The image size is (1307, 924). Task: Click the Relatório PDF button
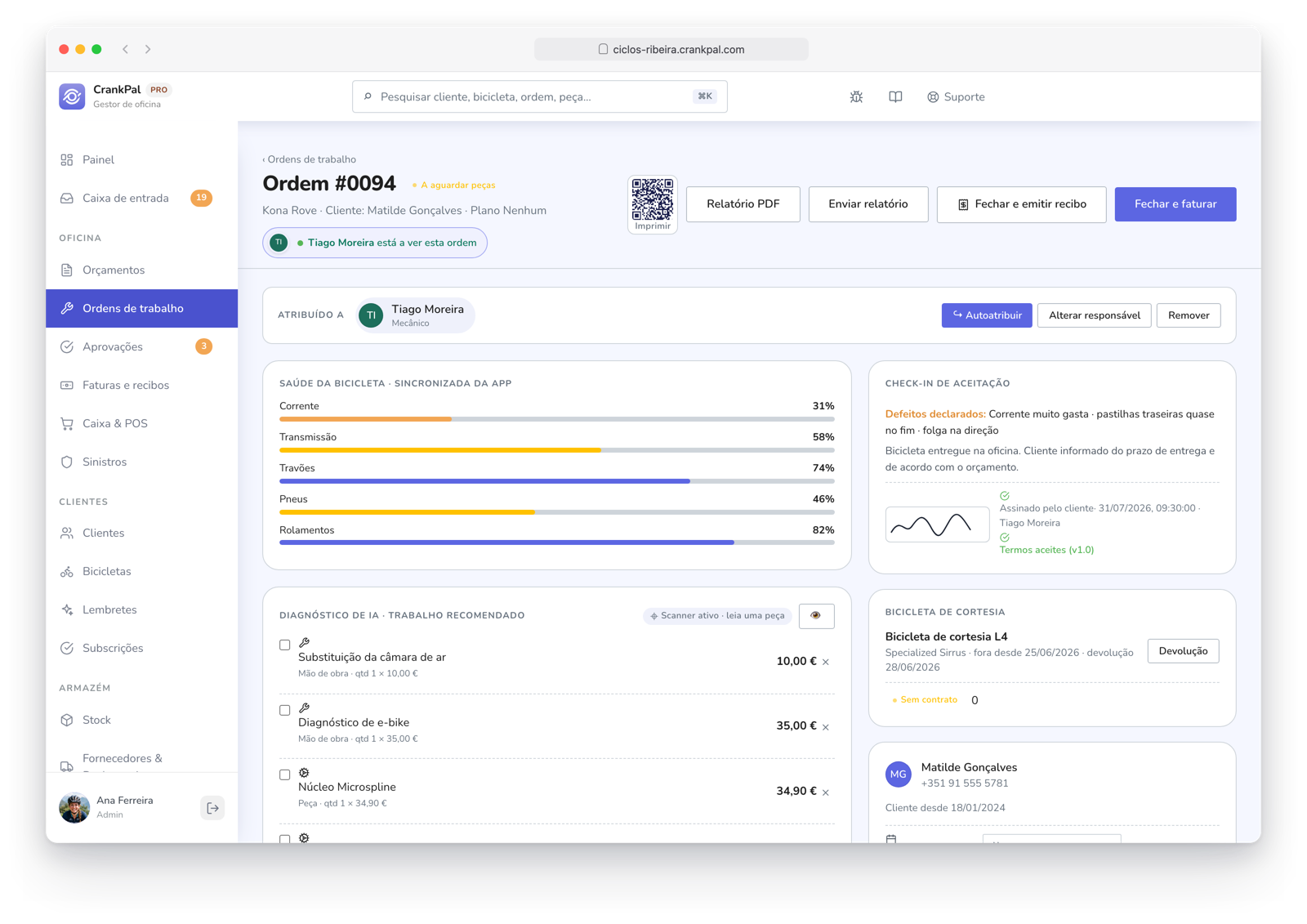click(743, 204)
